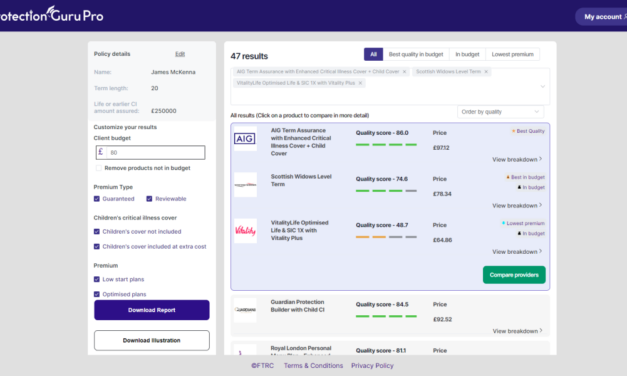Screen dimensions: 627x376
Task: Click the 47 results heading
Action: (249, 56)
